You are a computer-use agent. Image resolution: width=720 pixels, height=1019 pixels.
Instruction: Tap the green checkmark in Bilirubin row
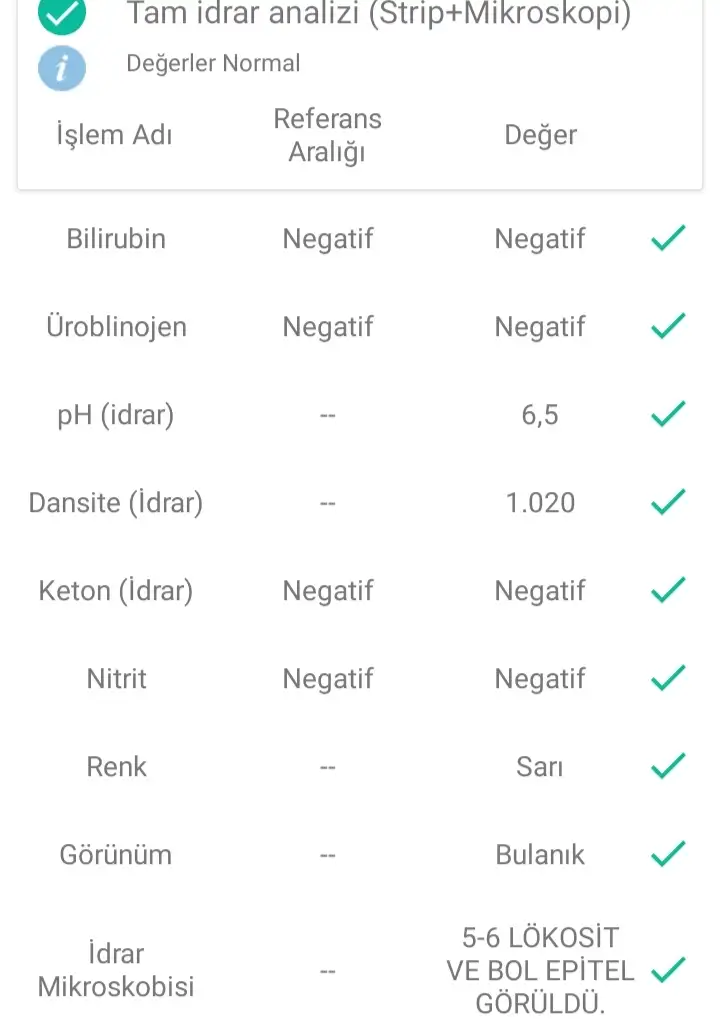[x=668, y=238]
